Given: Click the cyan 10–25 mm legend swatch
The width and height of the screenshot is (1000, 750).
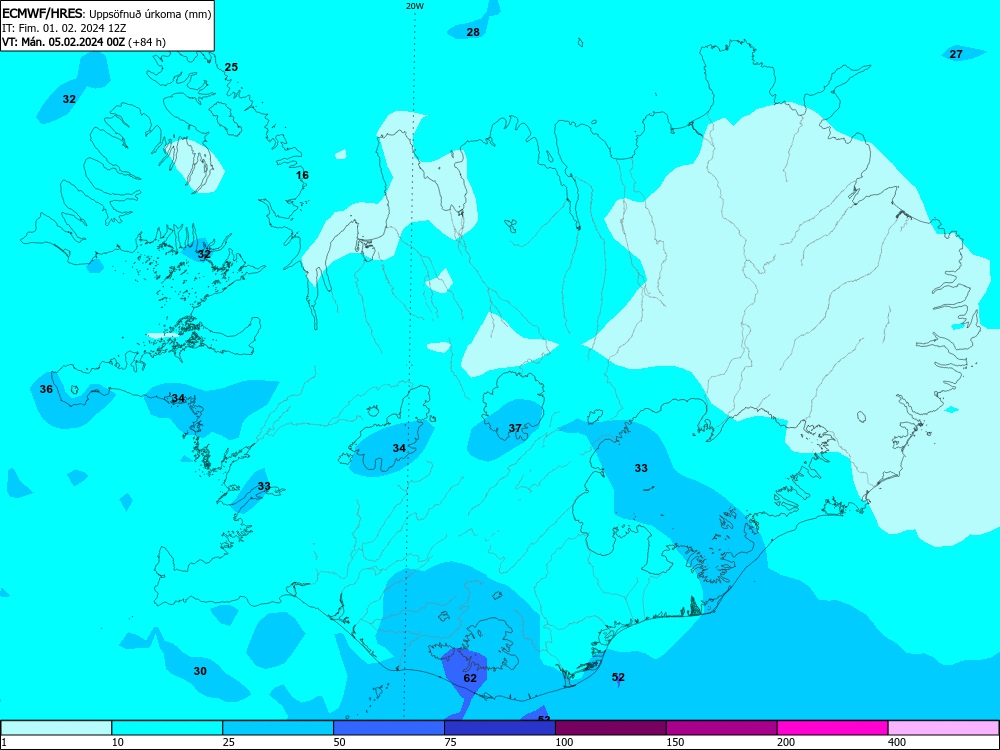Looking at the screenshot, I should coord(167,728).
